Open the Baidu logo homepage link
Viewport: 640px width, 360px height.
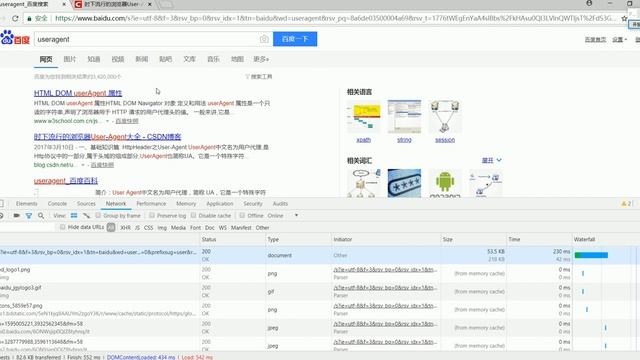coord(15,38)
